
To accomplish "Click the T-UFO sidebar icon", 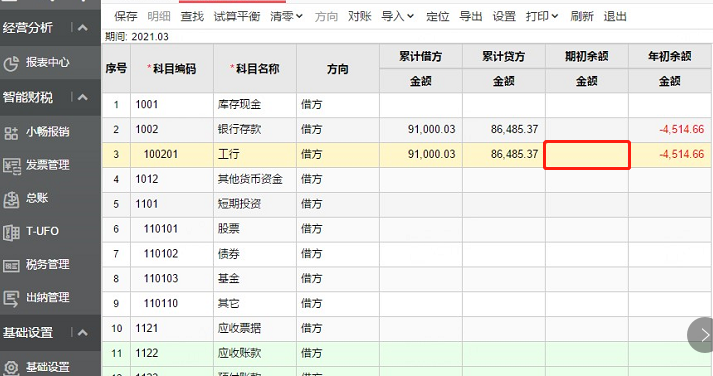I will (11, 232).
